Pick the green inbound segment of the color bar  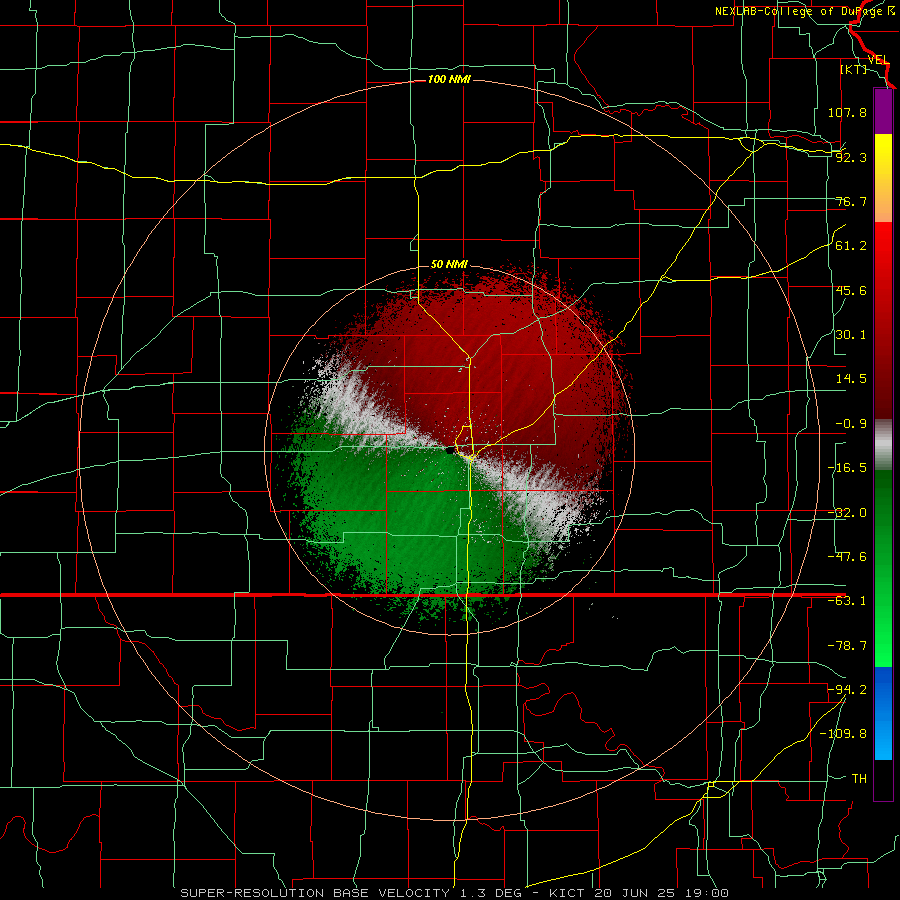tap(883, 568)
